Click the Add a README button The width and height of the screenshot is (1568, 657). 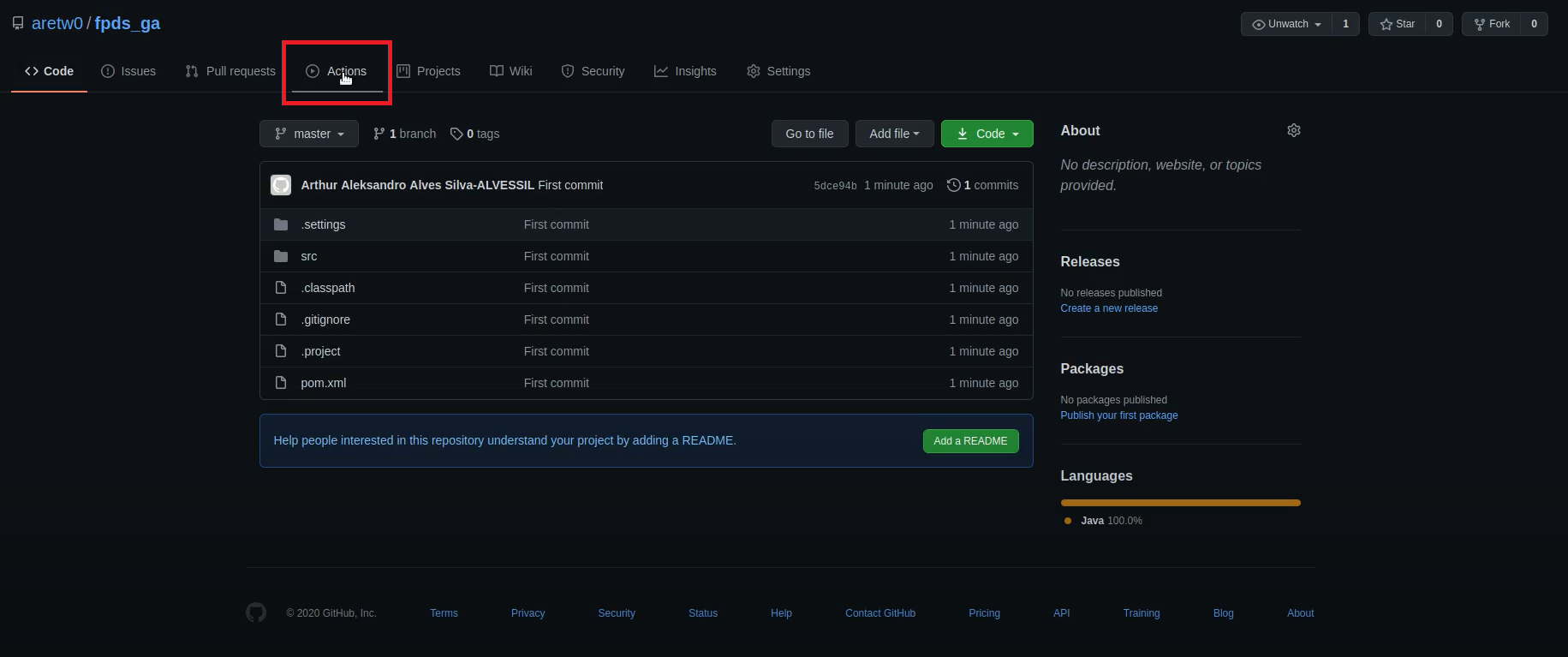pyautogui.click(x=970, y=441)
